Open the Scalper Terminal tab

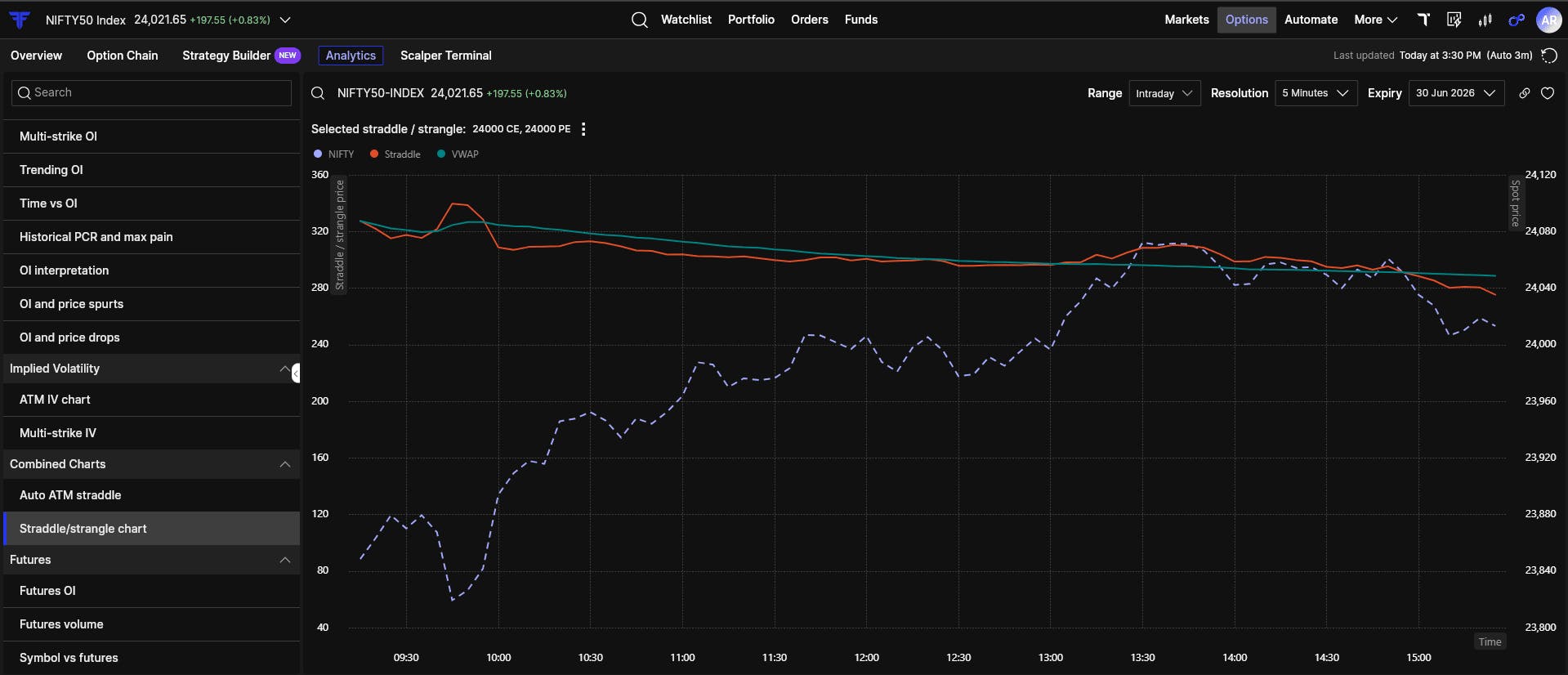point(446,56)
